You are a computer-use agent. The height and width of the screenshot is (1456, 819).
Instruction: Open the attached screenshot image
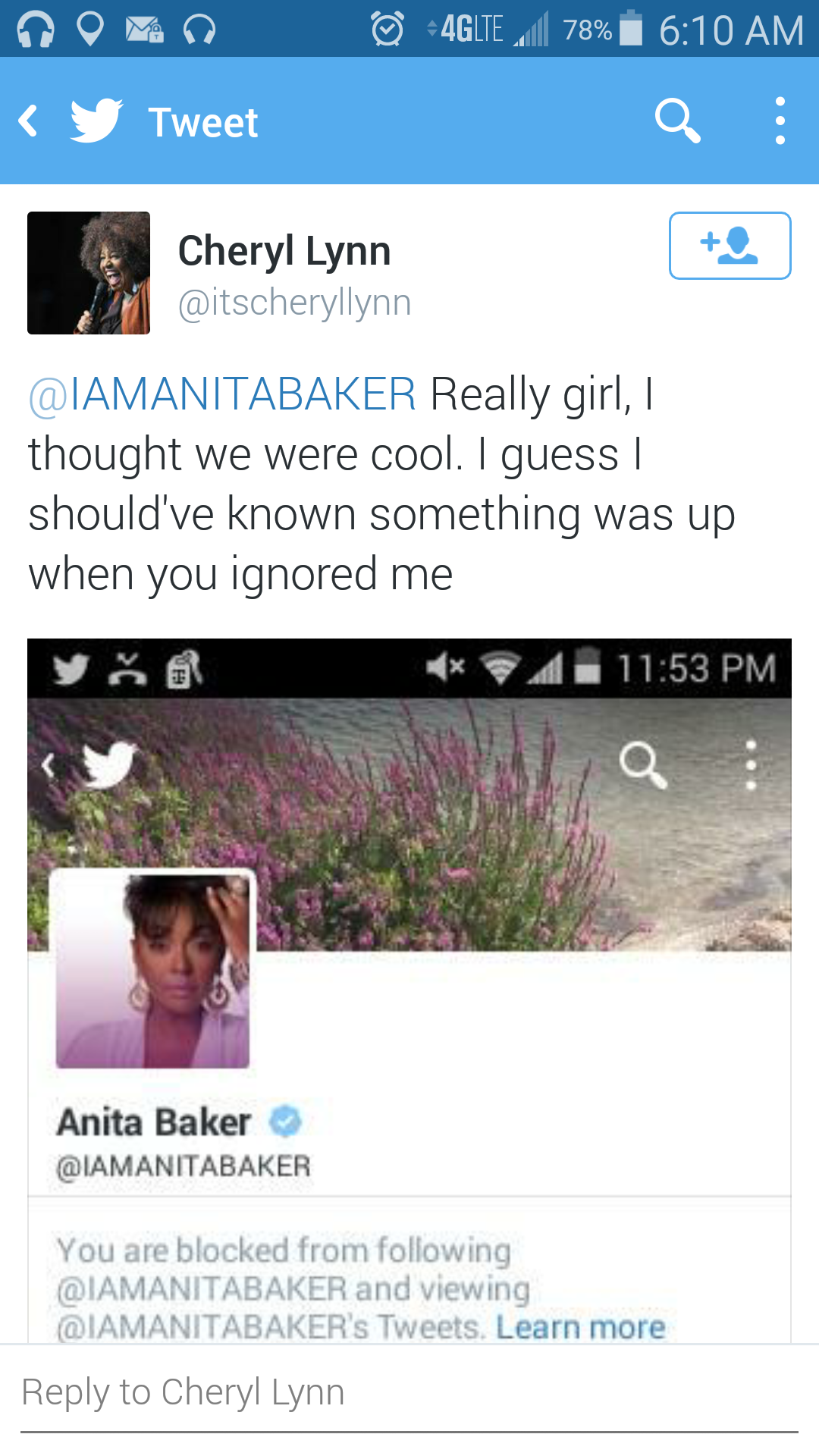pos(409,986)
